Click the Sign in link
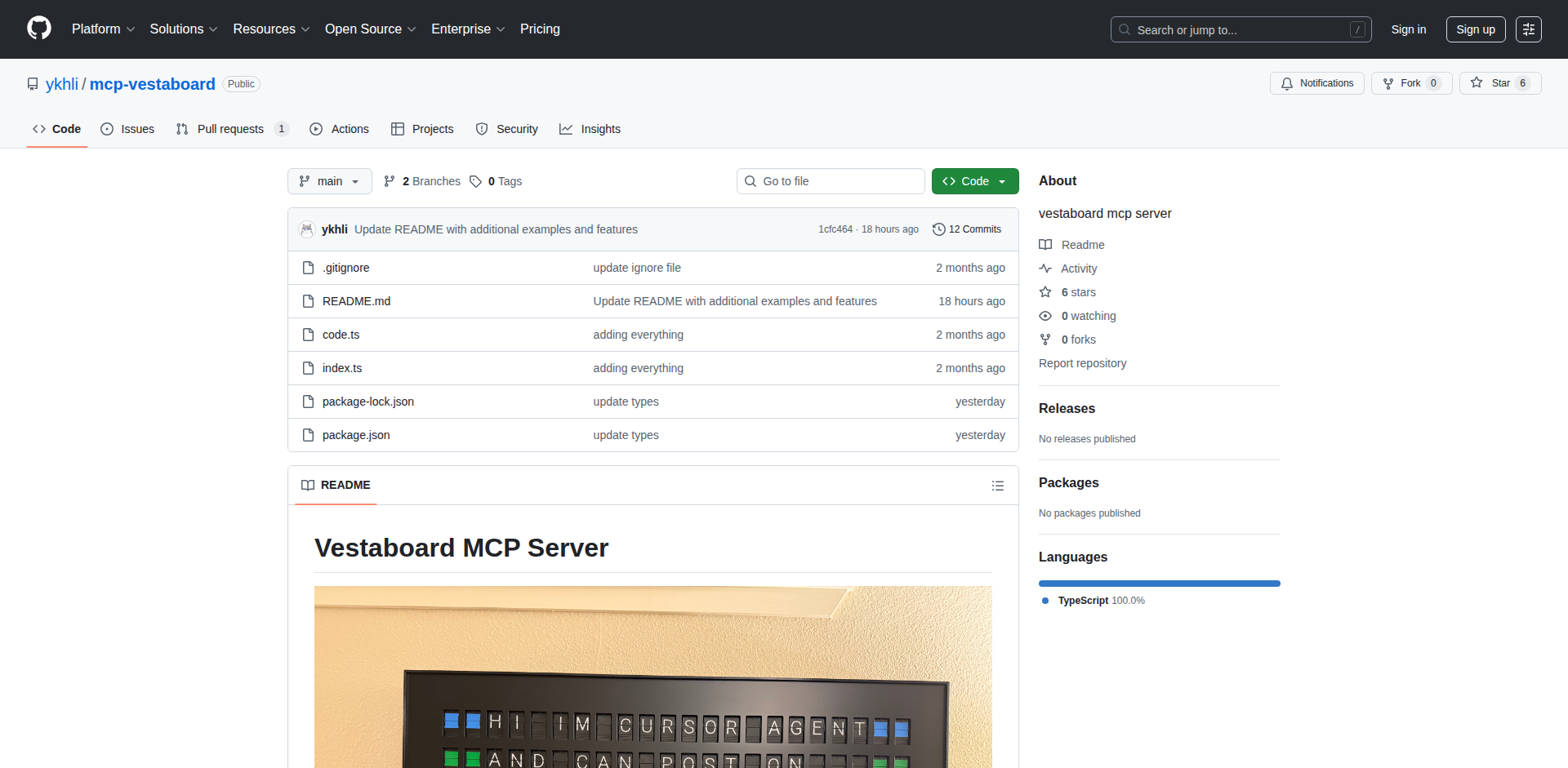 pos(1409,29)
